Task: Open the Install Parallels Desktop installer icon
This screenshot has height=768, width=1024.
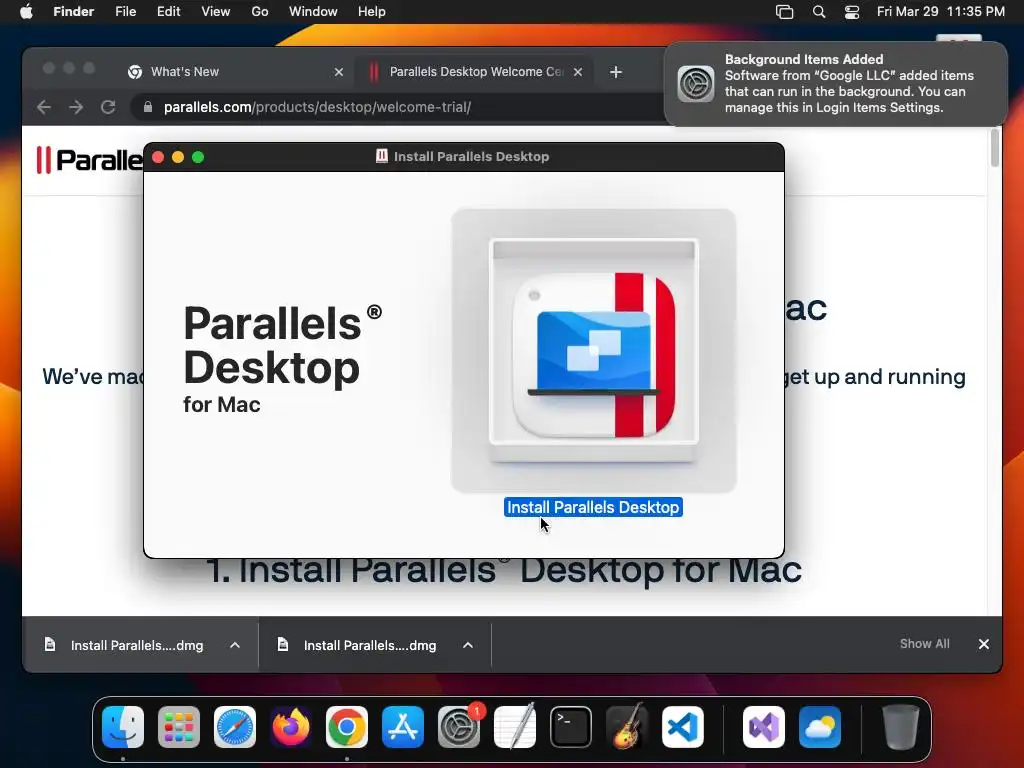Action: pos(594,351)
